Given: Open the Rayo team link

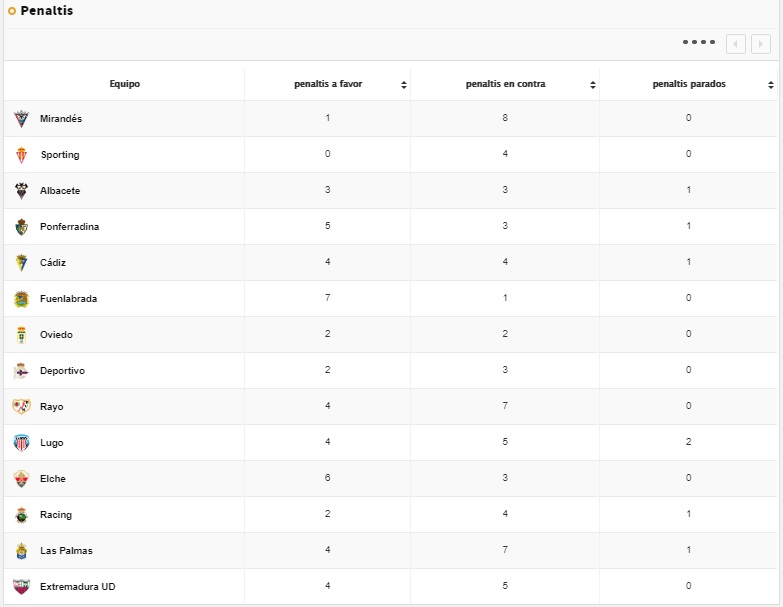Looking at the screenshot, I should 52,407.
